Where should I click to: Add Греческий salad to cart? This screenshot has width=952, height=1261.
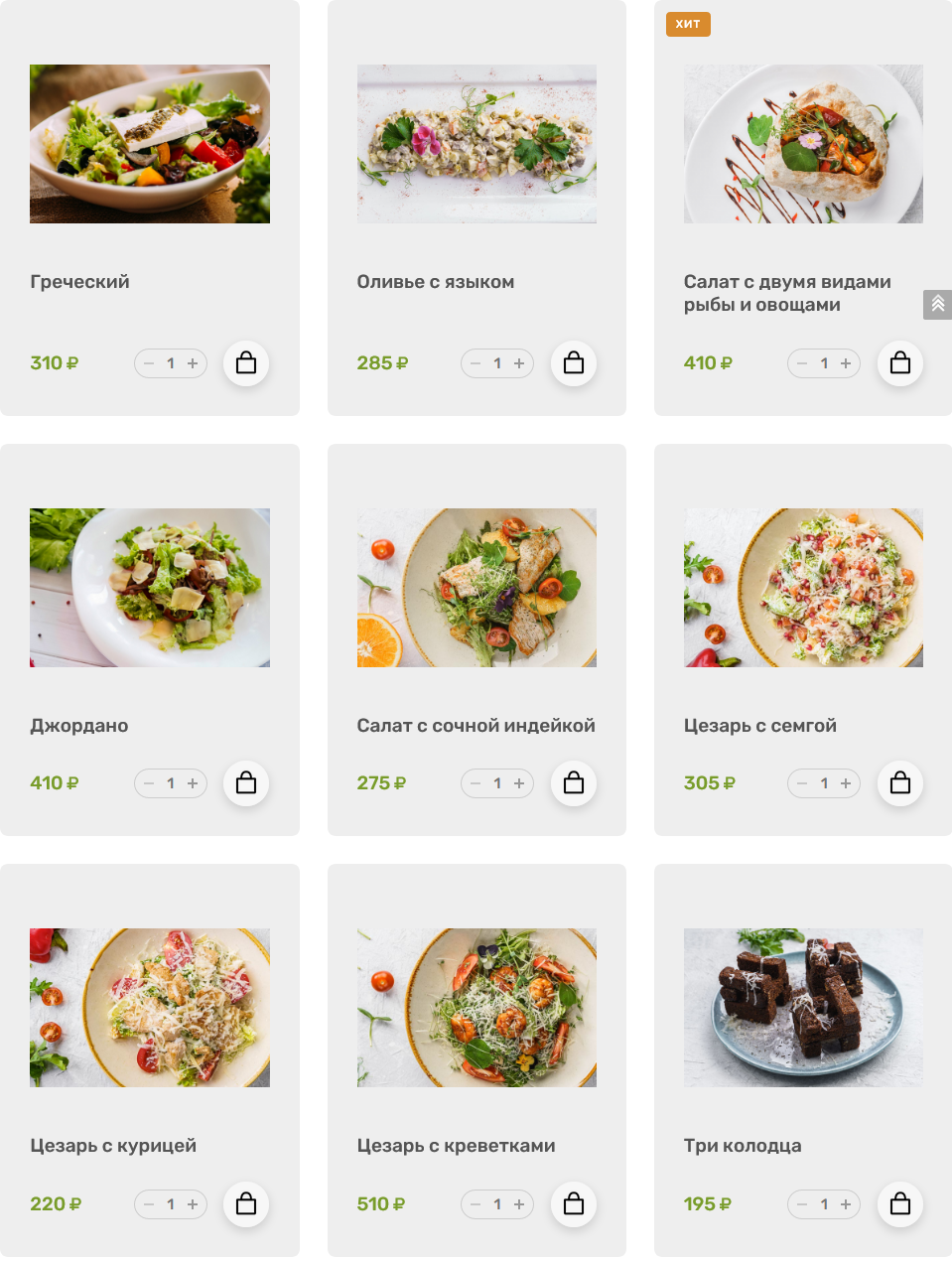(x=246, y=363)
